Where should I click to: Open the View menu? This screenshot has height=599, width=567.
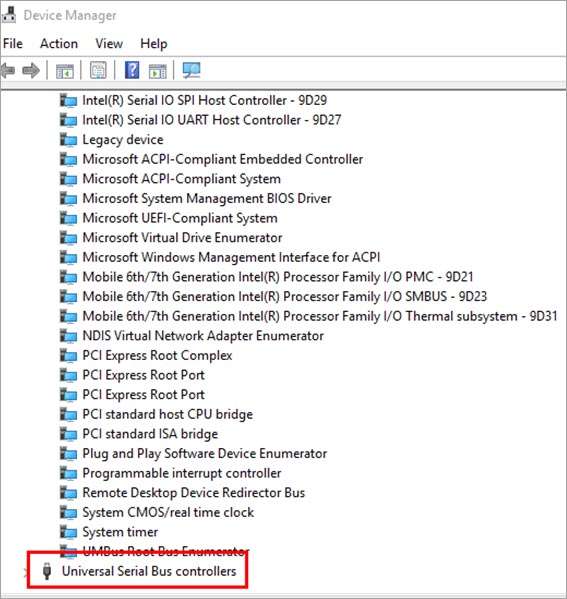(x=109, y=44)
